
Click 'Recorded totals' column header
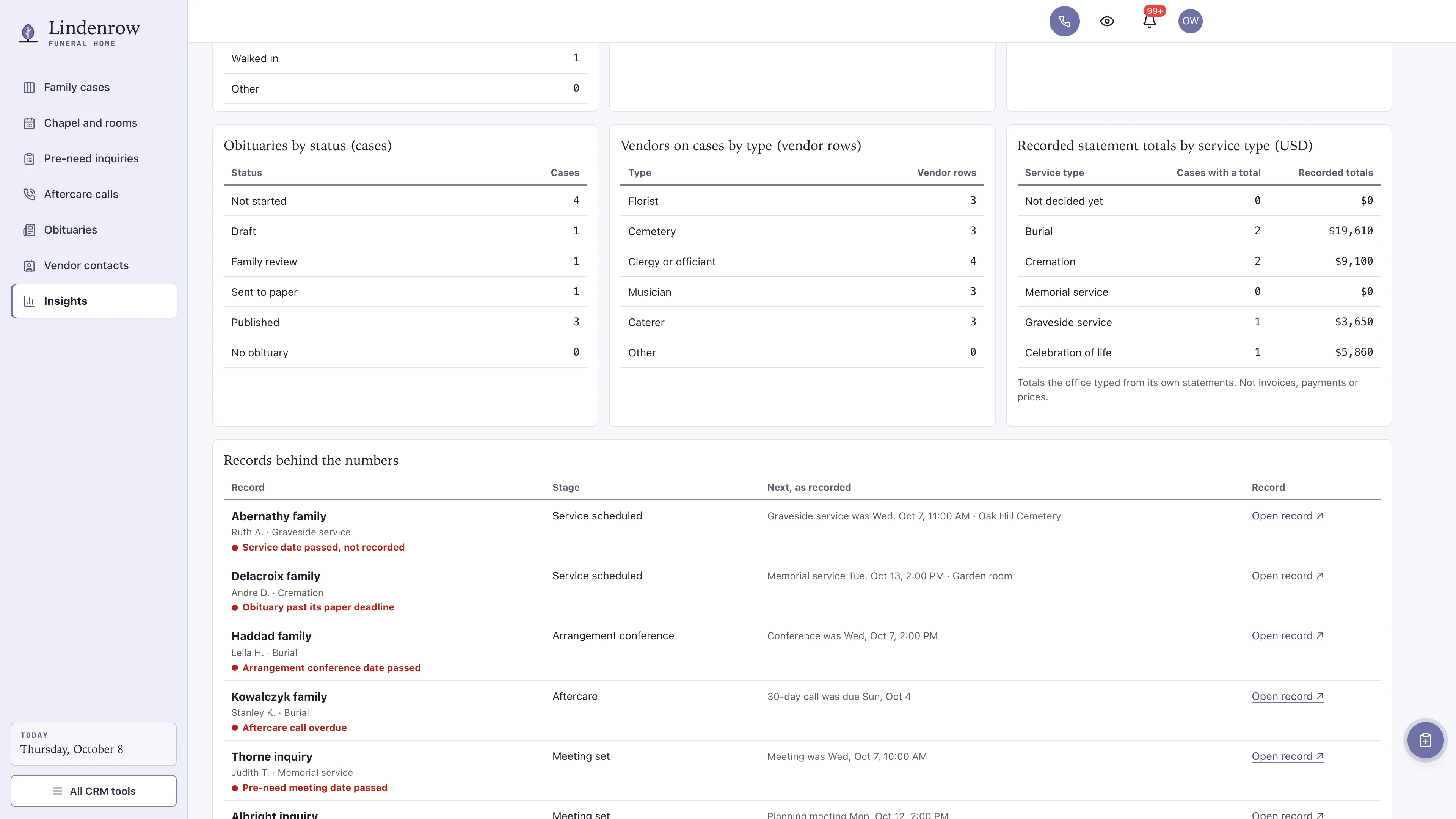click(x=1335, y=173)
